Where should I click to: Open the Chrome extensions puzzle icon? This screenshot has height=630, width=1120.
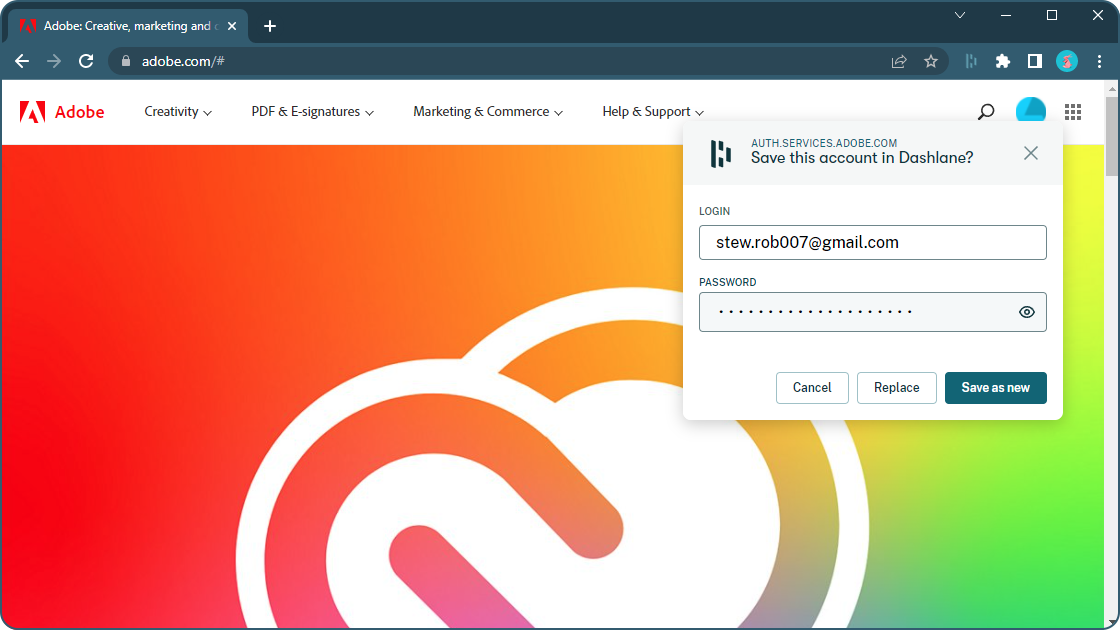(x=1003, y=61)
